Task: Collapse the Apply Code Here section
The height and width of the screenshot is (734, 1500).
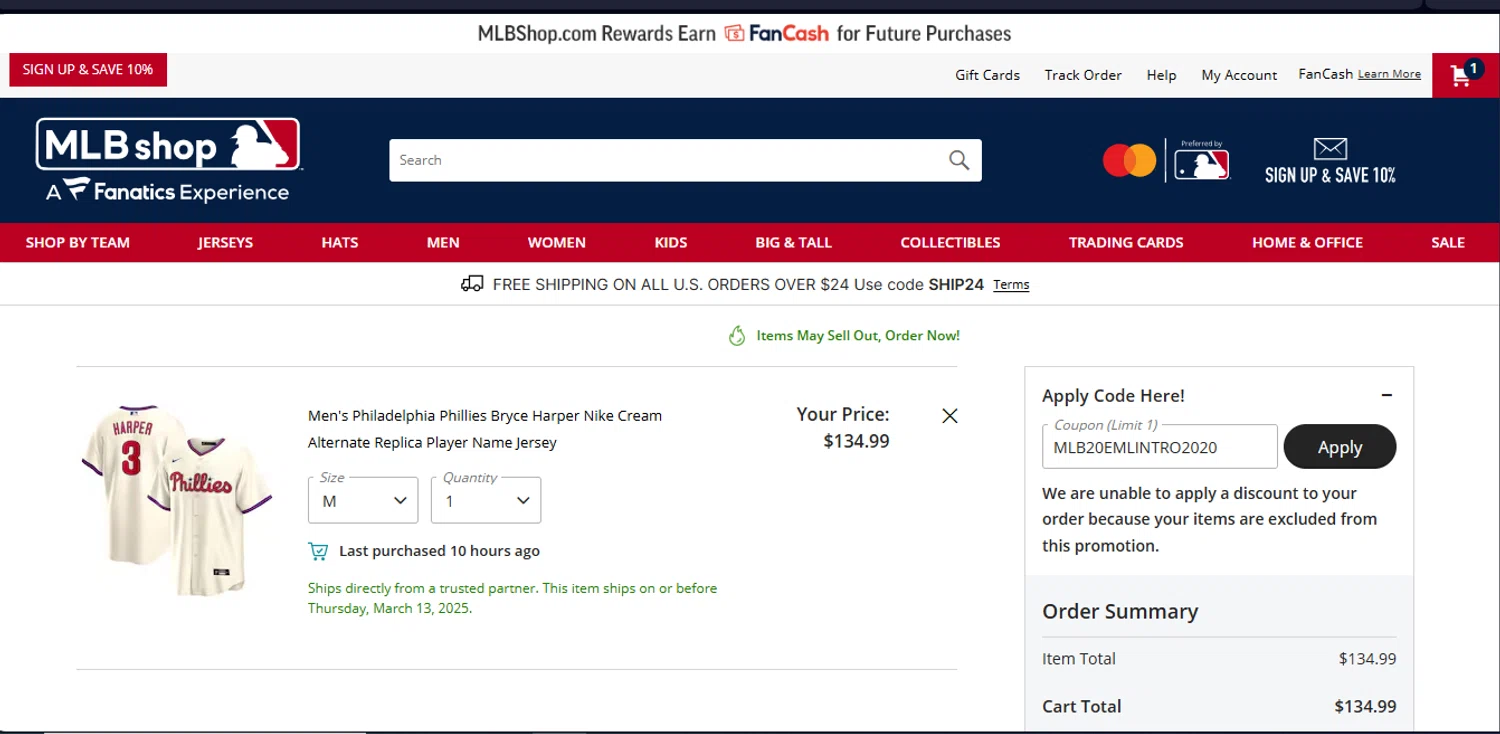Action: tap(1387, 395)
